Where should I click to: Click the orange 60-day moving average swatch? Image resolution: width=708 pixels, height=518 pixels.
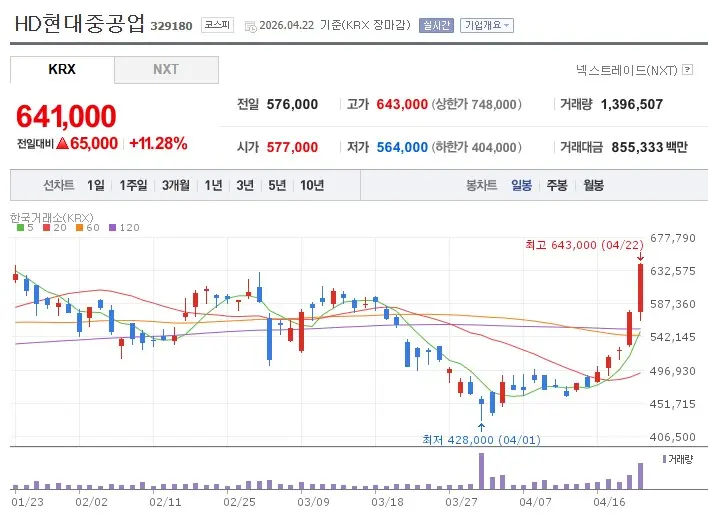click(x=79, y=228)
